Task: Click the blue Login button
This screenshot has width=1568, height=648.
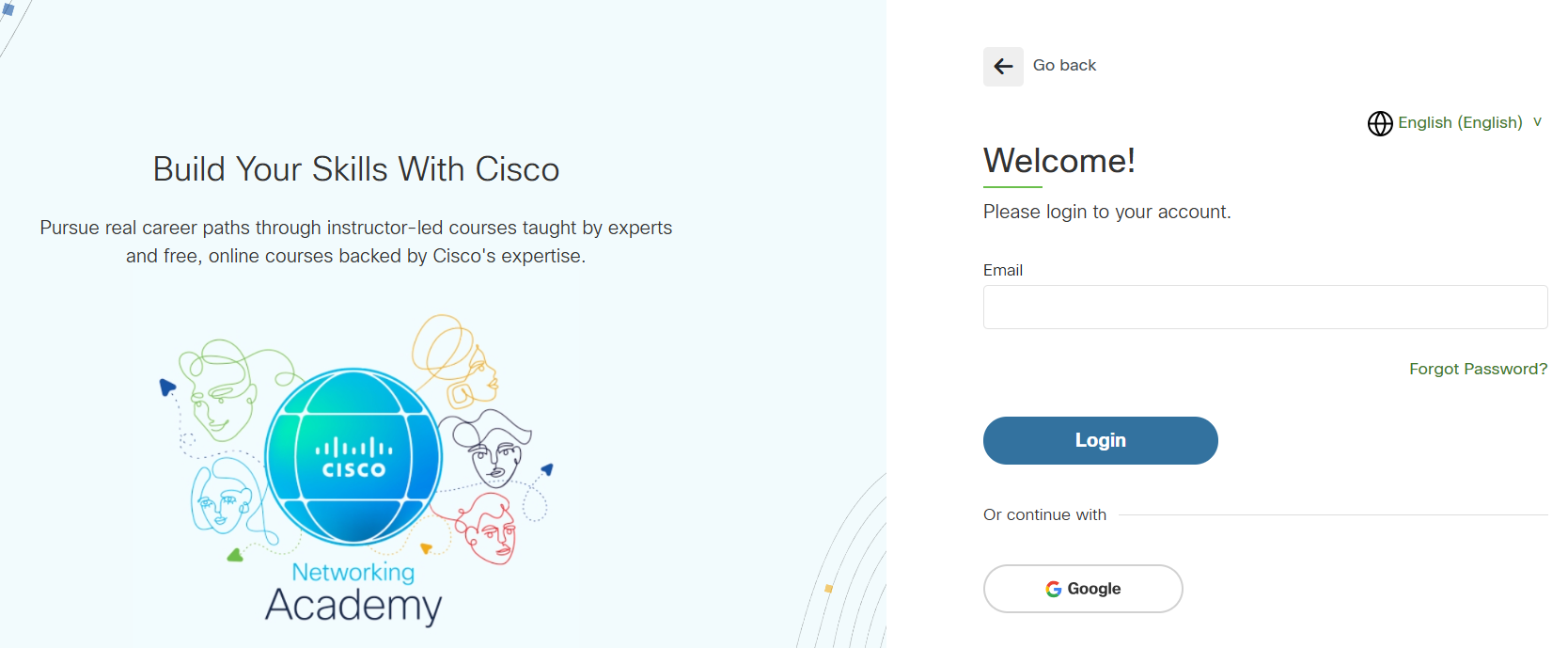Action: point(1100,440)
